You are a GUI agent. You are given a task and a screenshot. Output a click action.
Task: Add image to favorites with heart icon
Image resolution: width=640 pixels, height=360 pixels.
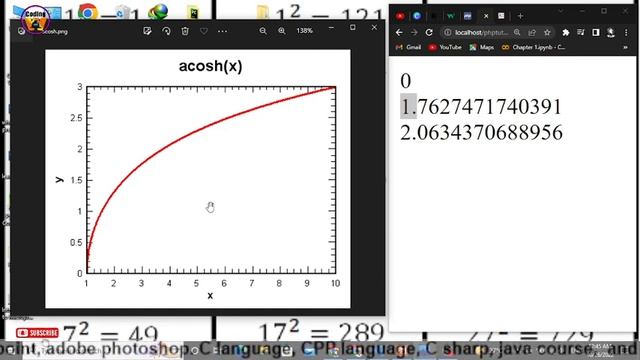tap(204, 31)
